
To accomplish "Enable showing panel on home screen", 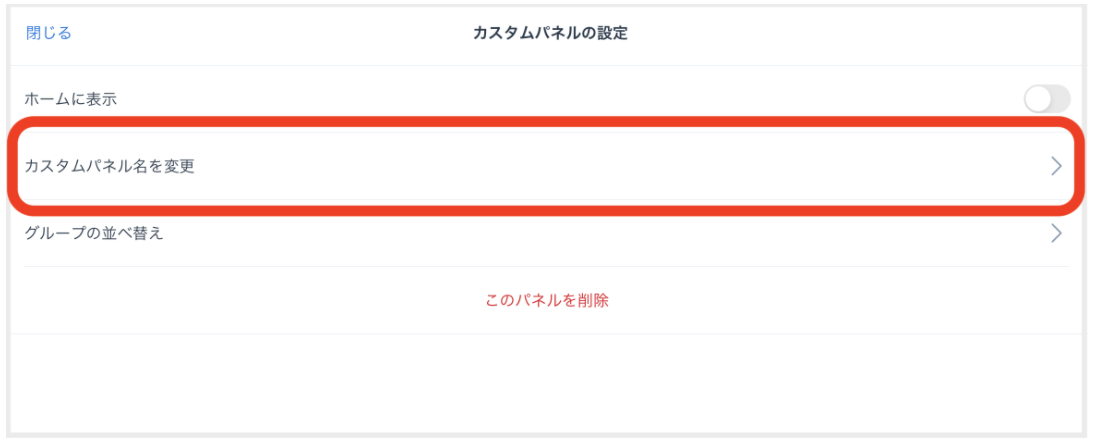I will (x=1047, y=99).
